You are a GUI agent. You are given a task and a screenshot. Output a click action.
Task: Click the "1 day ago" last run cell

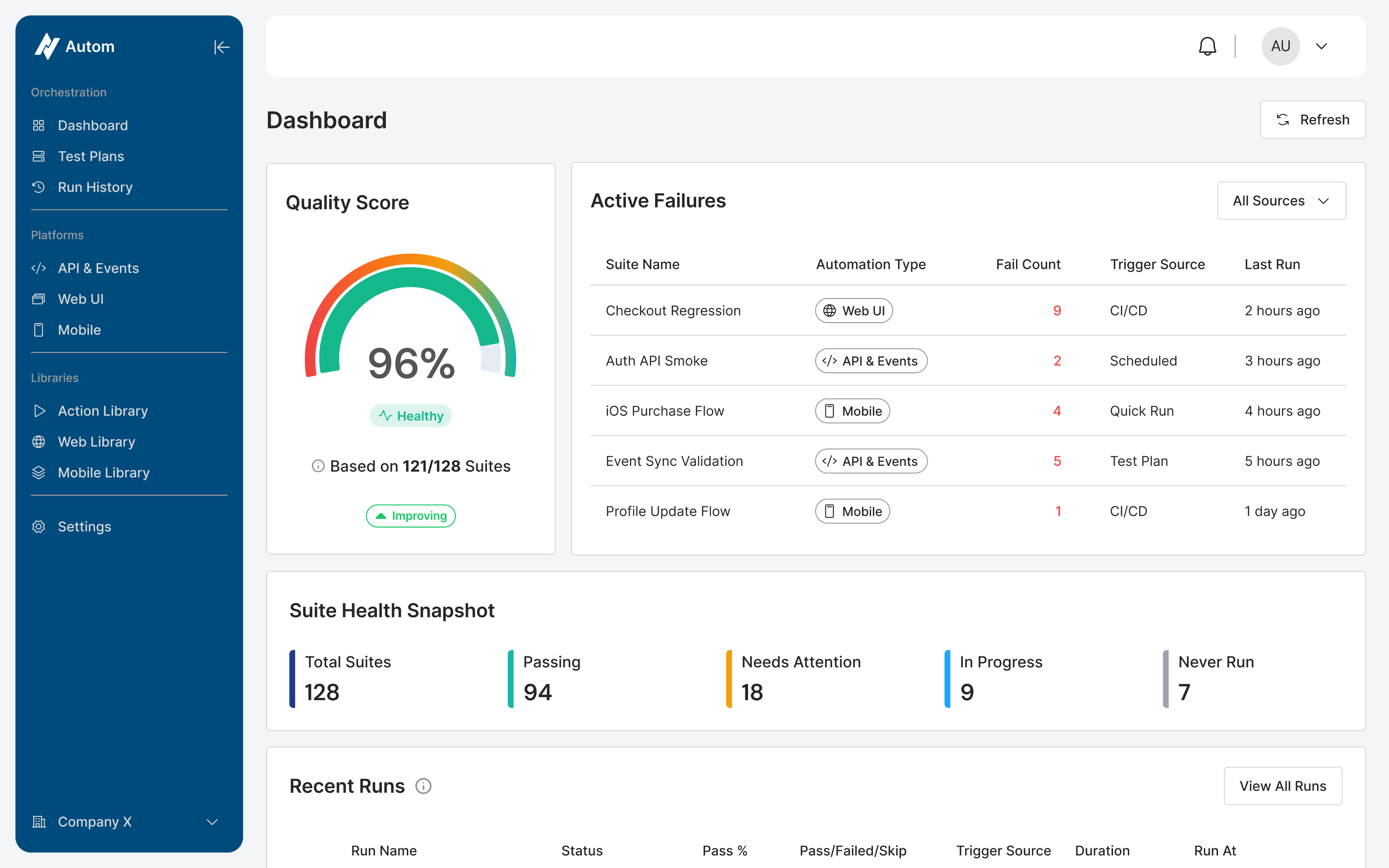click(1275, 511)
